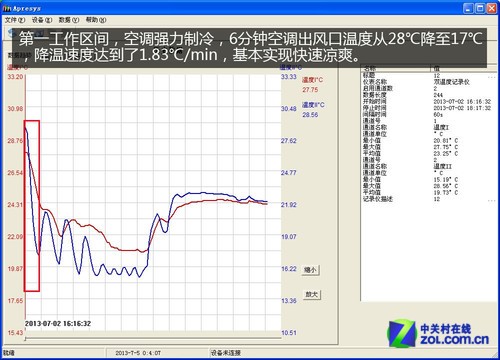The image size is (500, 360).
Task: Select the 仪表名称 row in properties list
Action: pyautogui.click(x=428, y=82)
